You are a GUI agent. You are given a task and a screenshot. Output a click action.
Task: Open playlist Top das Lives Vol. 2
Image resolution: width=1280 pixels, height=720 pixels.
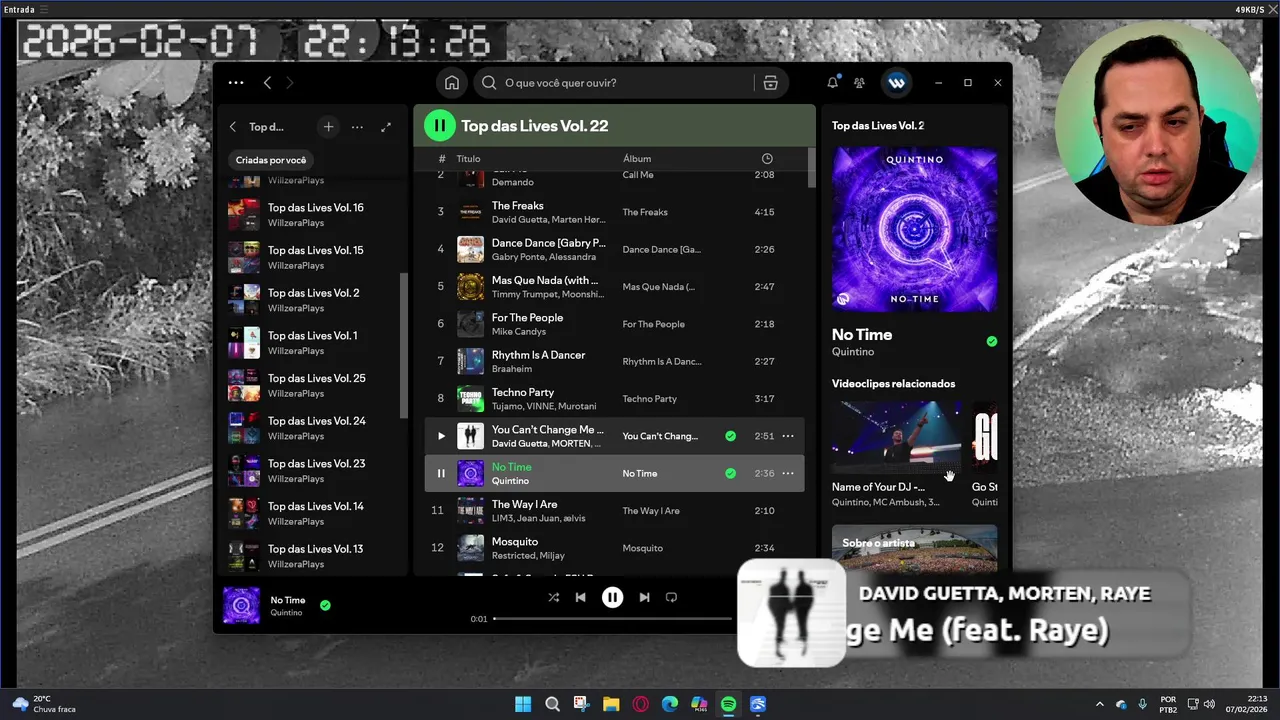[313, 300]
